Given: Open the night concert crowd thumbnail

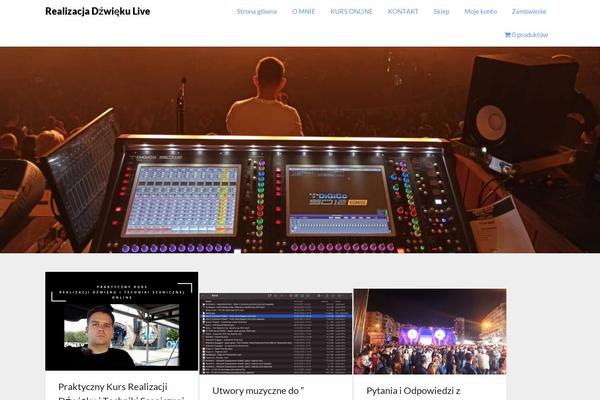Looking at the screenshot, I should [x=430, y=332].
